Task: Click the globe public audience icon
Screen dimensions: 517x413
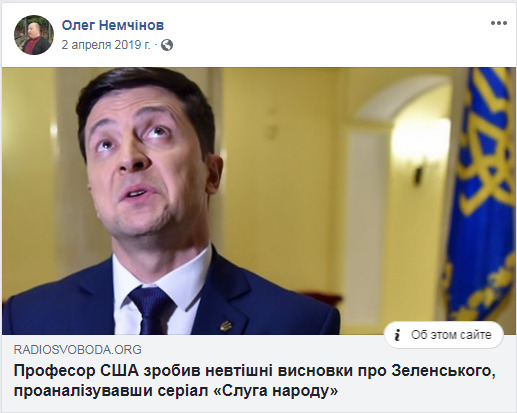Action: [167, 45]
